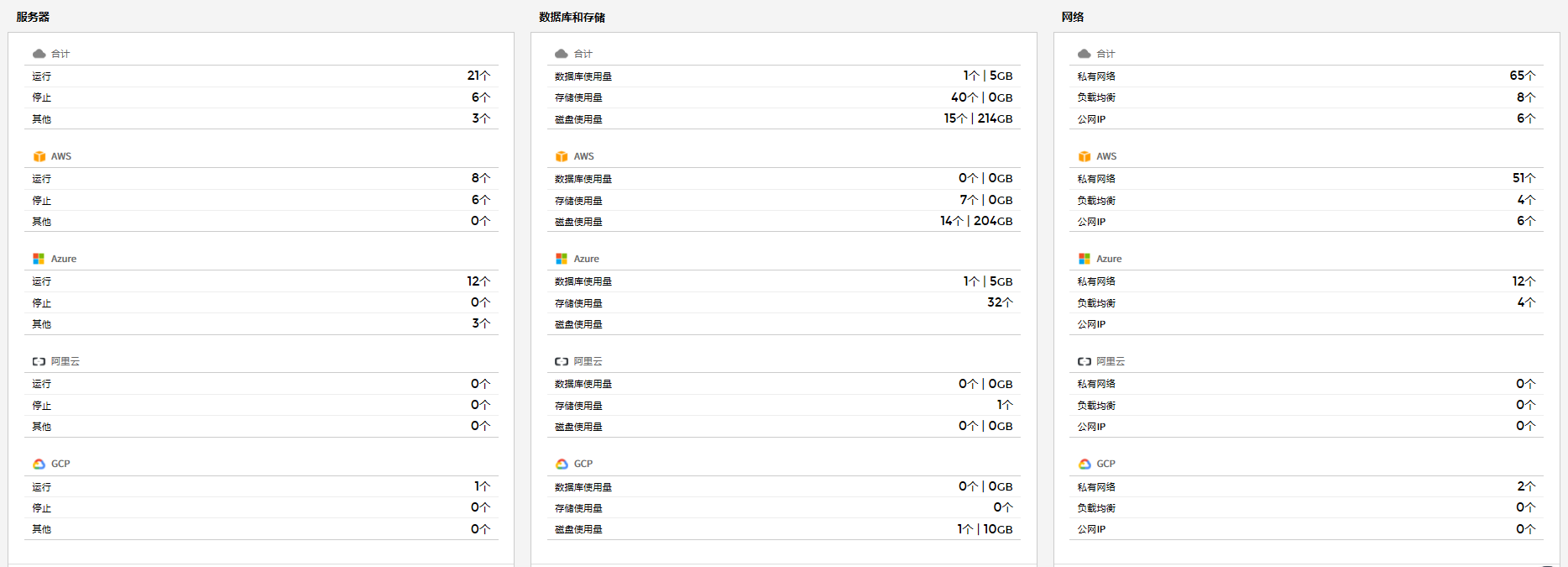This screenshot has width=1568, height=567.
Task: Click the GCP logo in the 数据库和存储 panel
Action: coord(562,464)
